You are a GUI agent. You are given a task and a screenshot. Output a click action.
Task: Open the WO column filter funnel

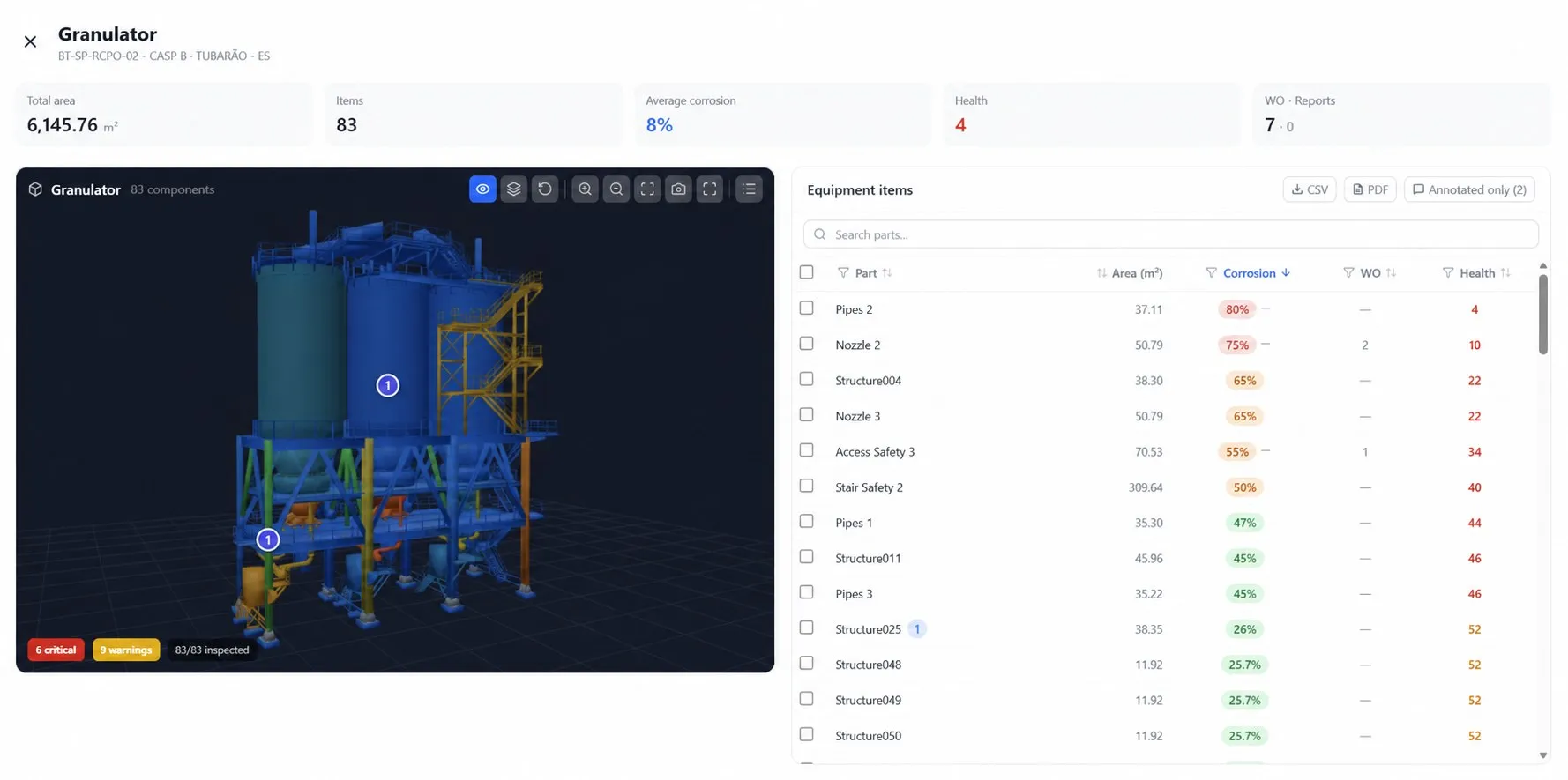pos(1348,273)
